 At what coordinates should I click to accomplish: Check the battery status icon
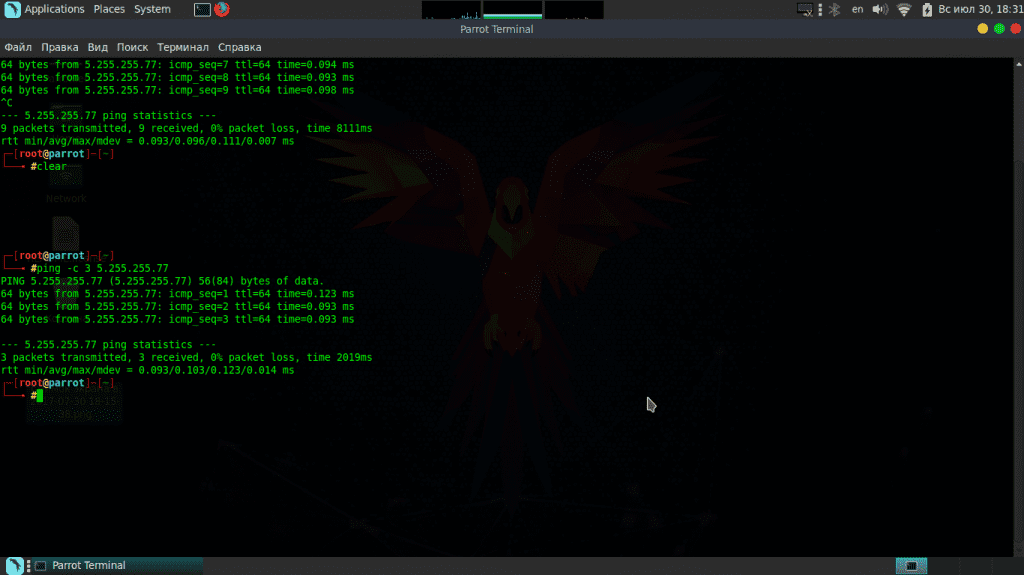[x=927, y=9]
